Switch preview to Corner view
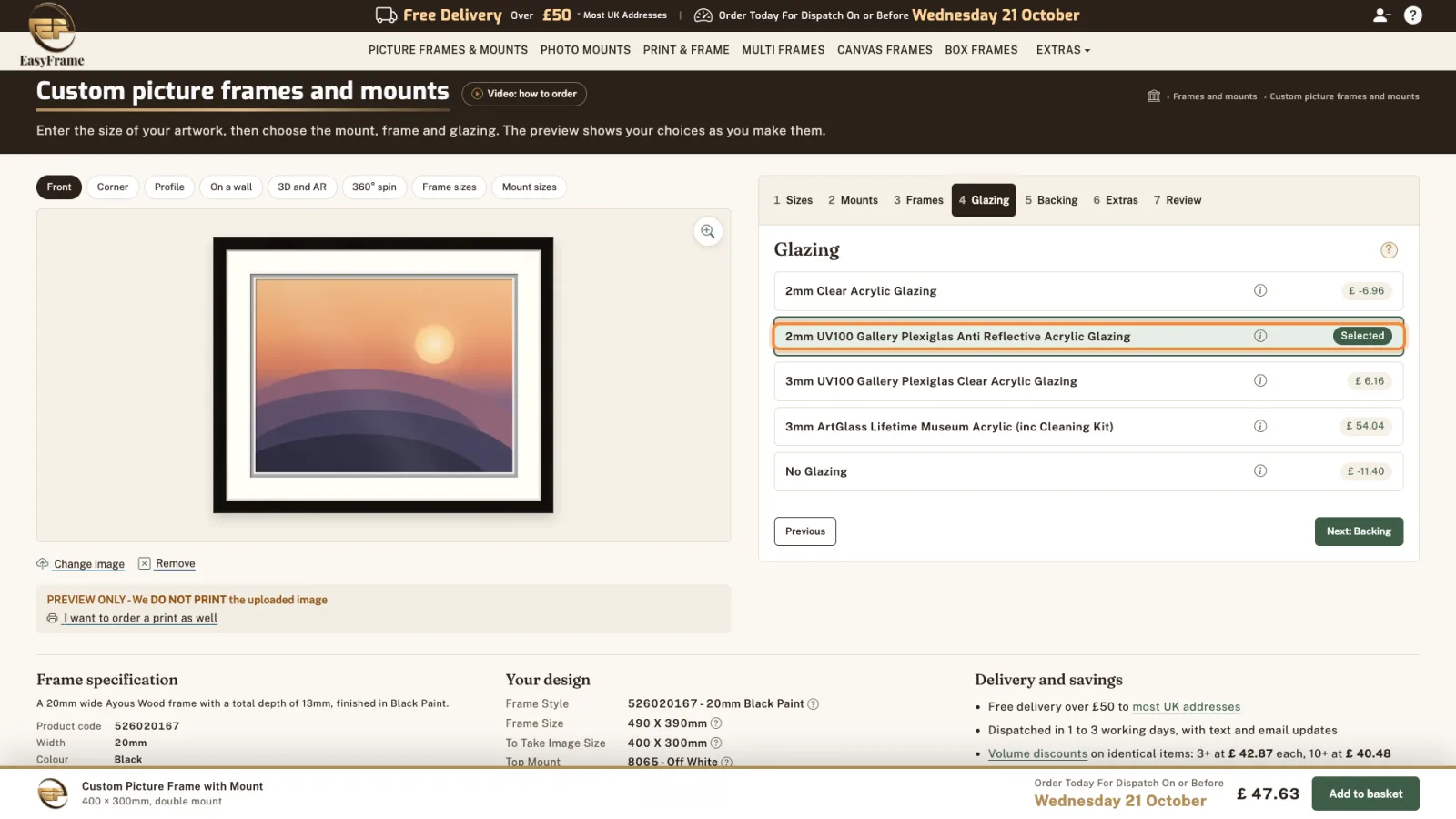Screen dimensions: 1456x819 (x=113, y=187)
